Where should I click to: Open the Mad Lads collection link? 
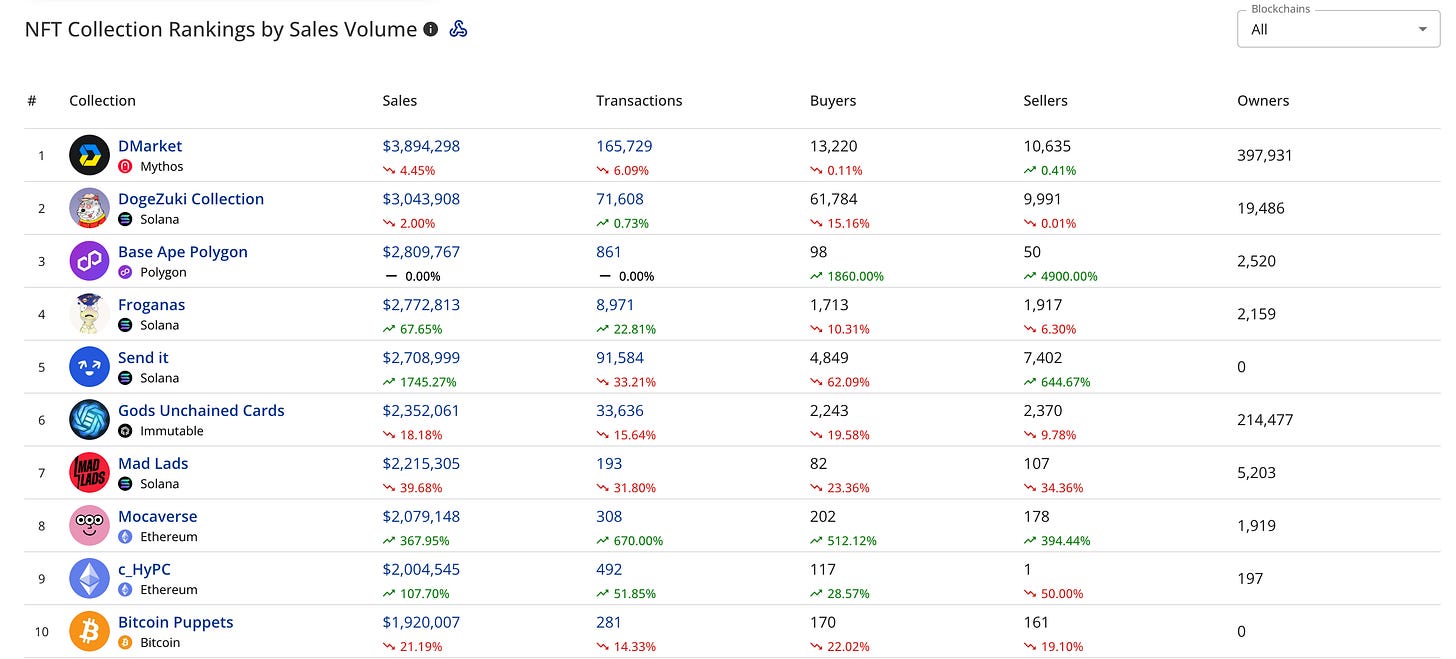coord(153,464)
